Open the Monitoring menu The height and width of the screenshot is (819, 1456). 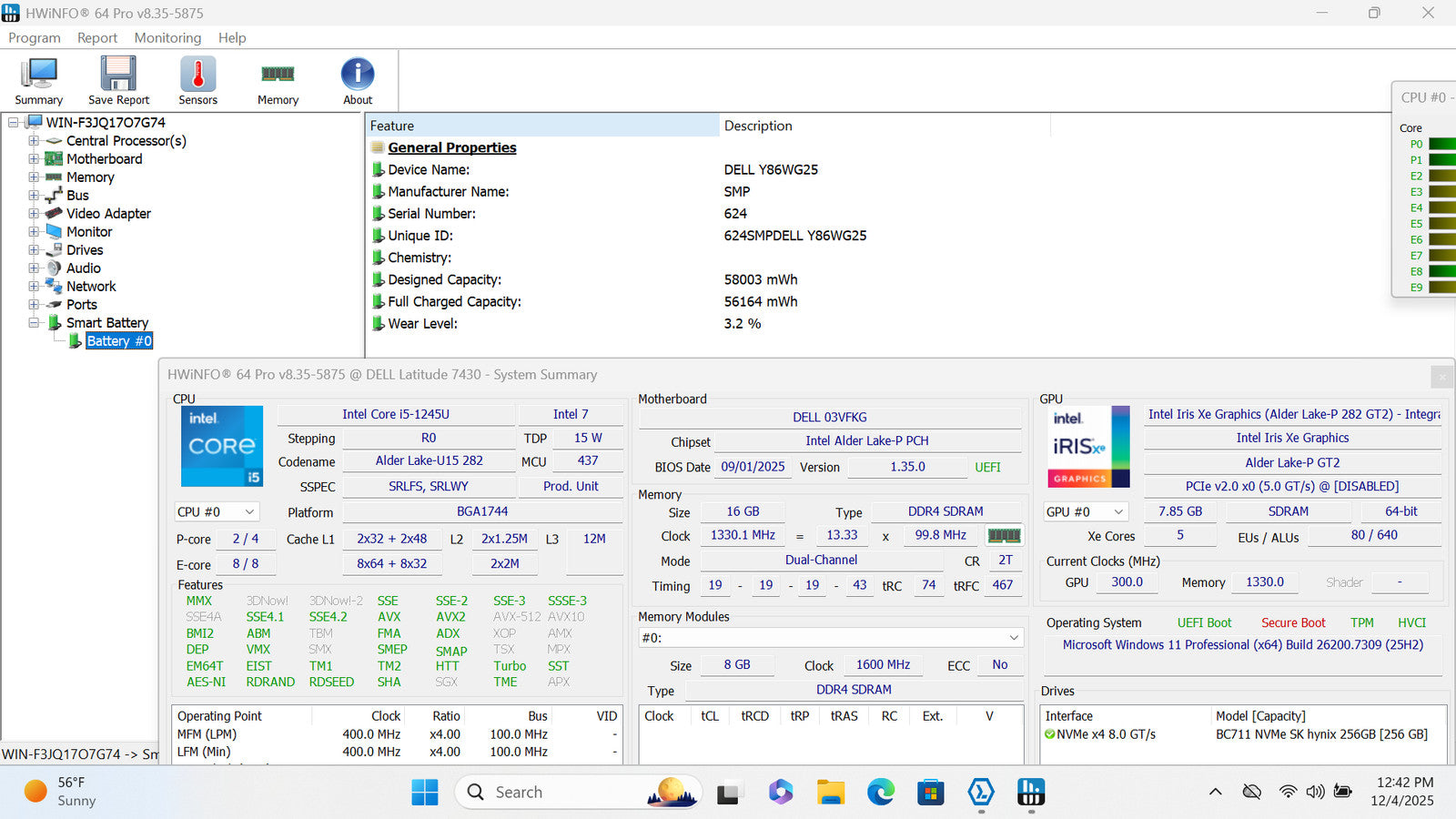tap(167, 37)
